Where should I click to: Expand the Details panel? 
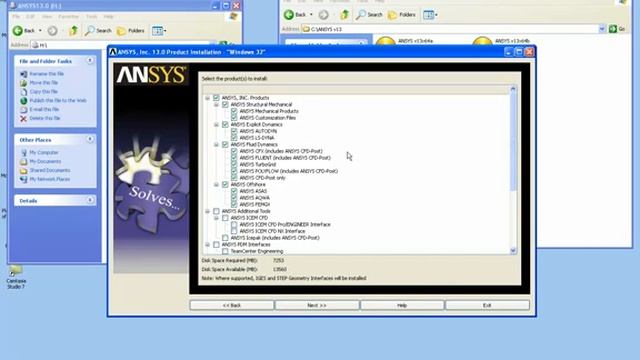(x=90, y=200)
